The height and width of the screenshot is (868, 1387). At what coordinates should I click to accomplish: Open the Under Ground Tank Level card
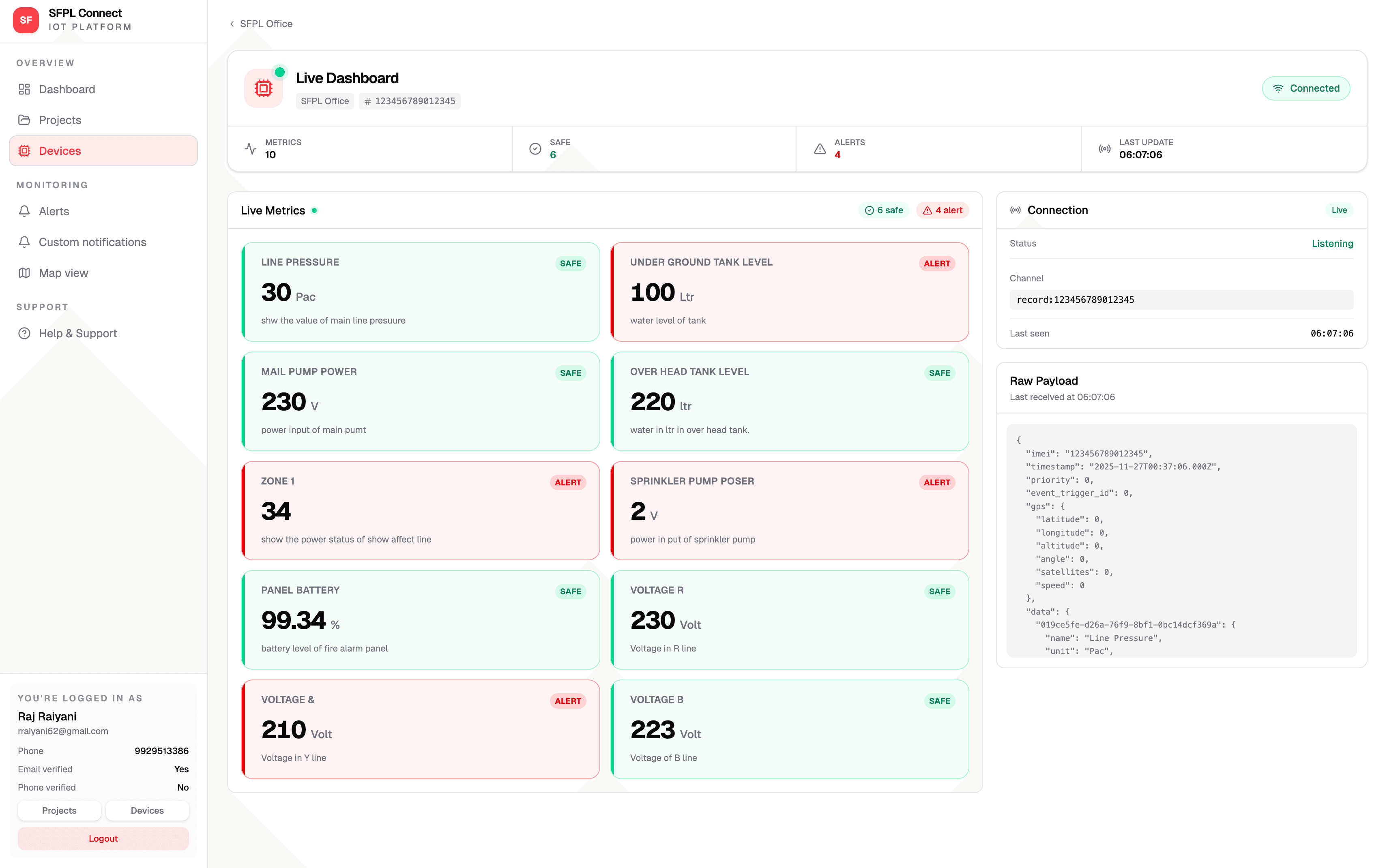(x=789, y=291)
